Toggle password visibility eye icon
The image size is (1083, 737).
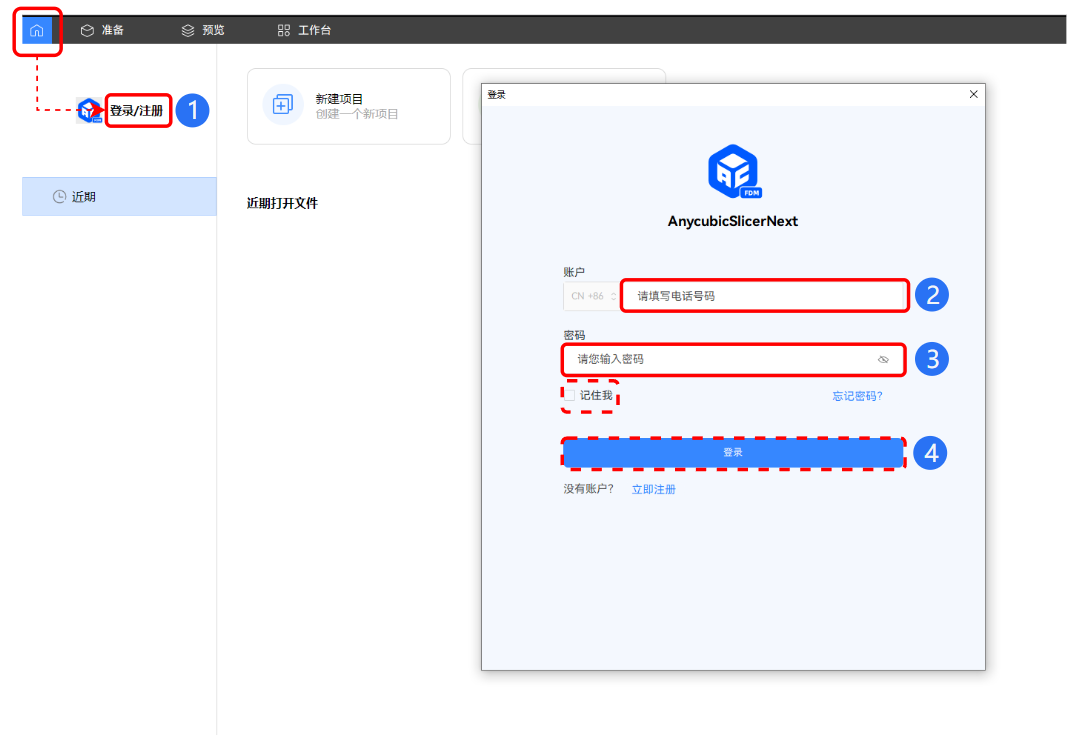point(883,360)
